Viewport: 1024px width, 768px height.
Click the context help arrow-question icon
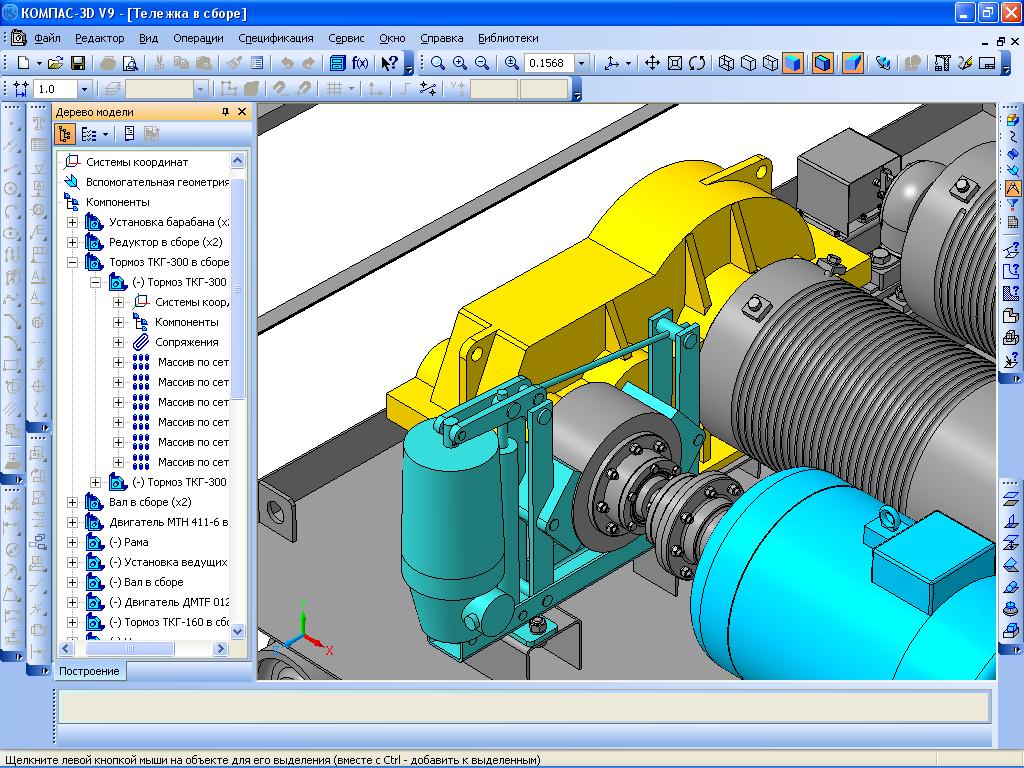[390, 63]
